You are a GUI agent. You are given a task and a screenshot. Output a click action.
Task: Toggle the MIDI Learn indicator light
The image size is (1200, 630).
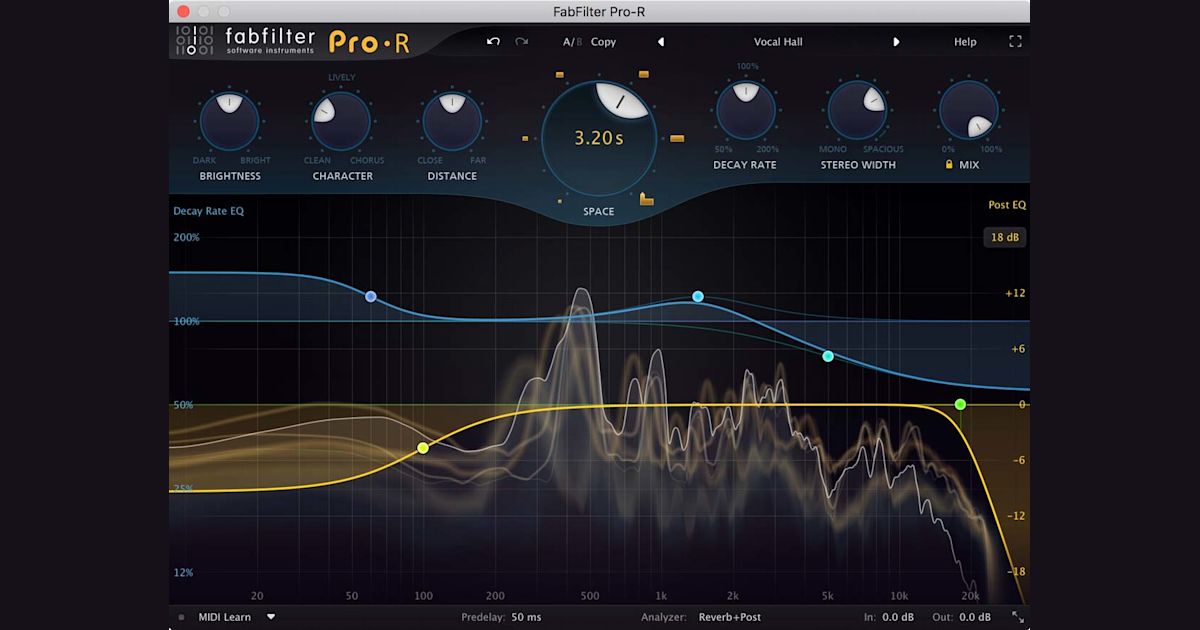click(x=182, y=617)
